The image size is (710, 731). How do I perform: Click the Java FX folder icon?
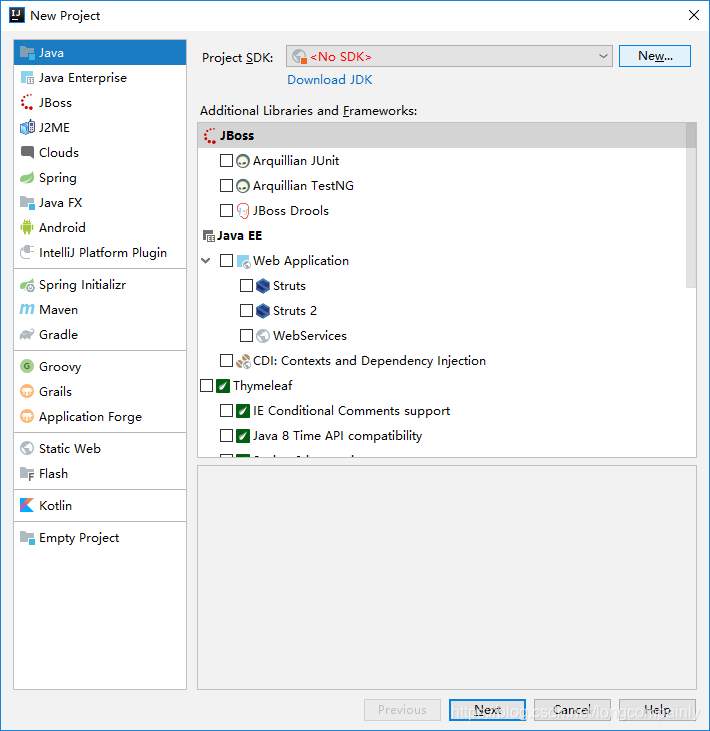click(27, 203)
